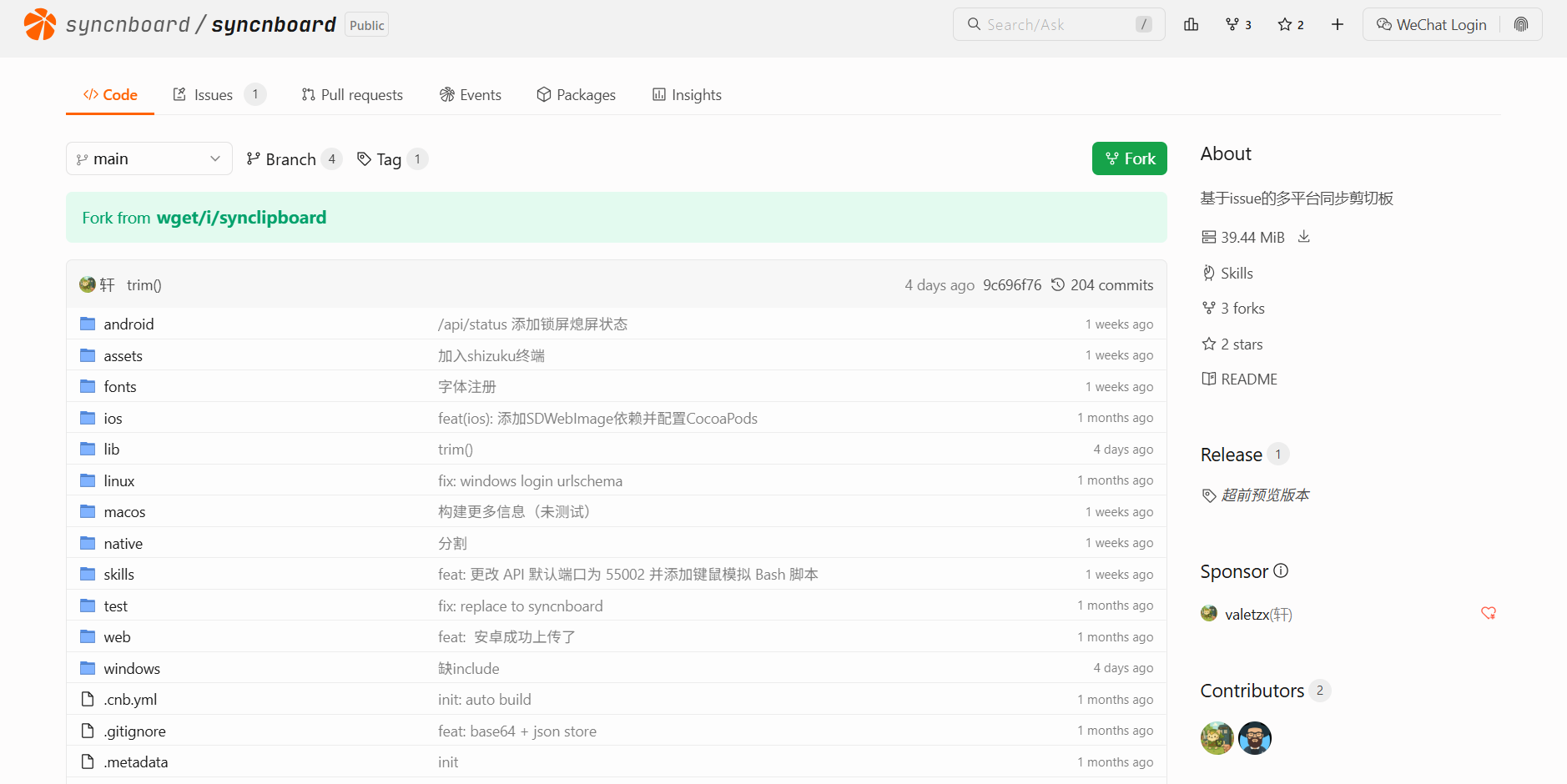Open commit '/api/status 添加锁屏熄屏状态'
Screen dimensions: 1567x784
pyautogui.click(x=532, y=324)
